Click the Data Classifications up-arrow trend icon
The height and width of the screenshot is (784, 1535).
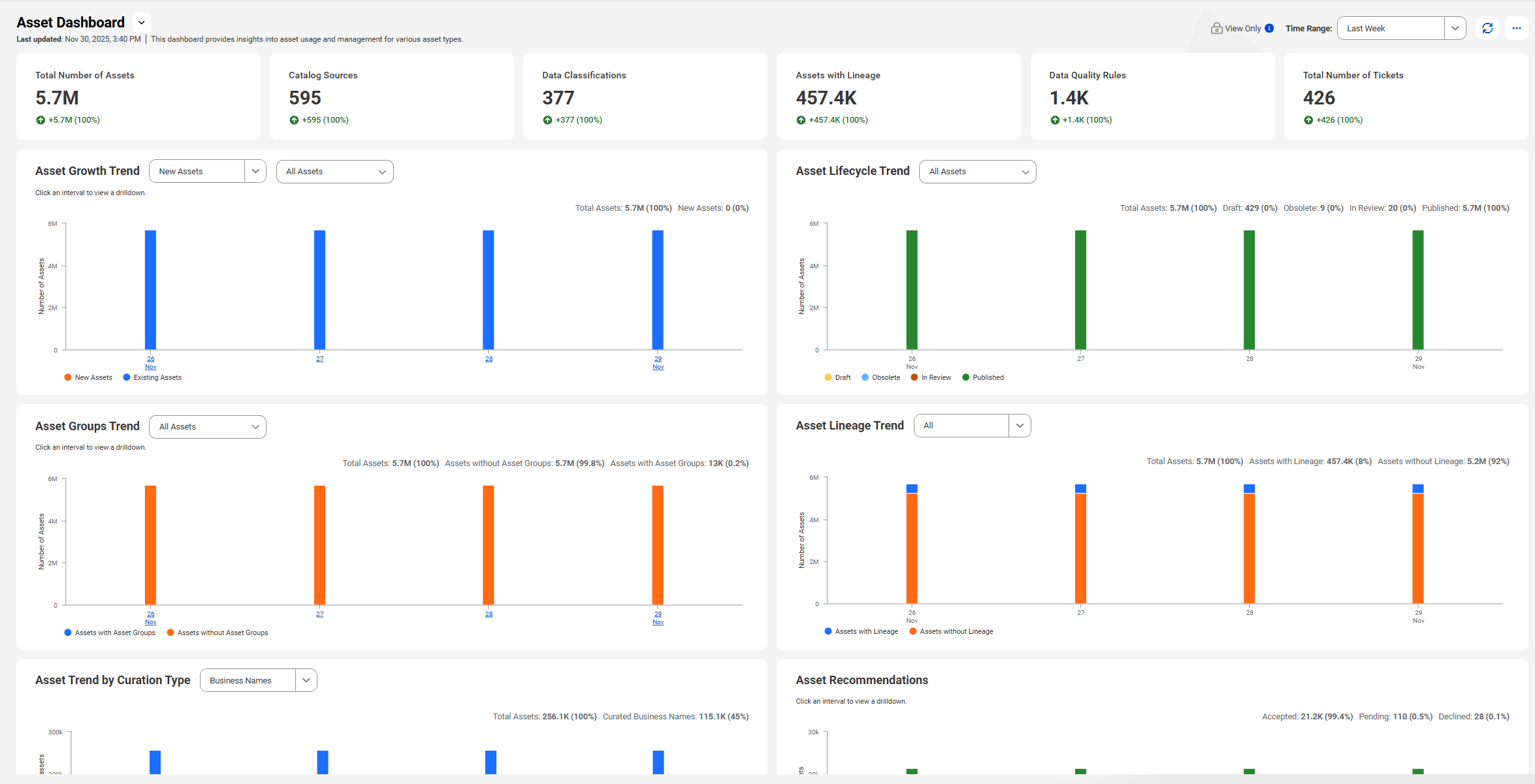click(547, 120)
